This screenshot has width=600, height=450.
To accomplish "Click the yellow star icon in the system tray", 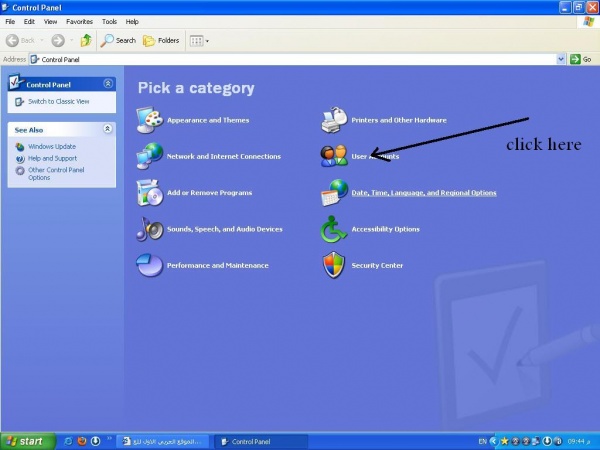I will (505, 441).
